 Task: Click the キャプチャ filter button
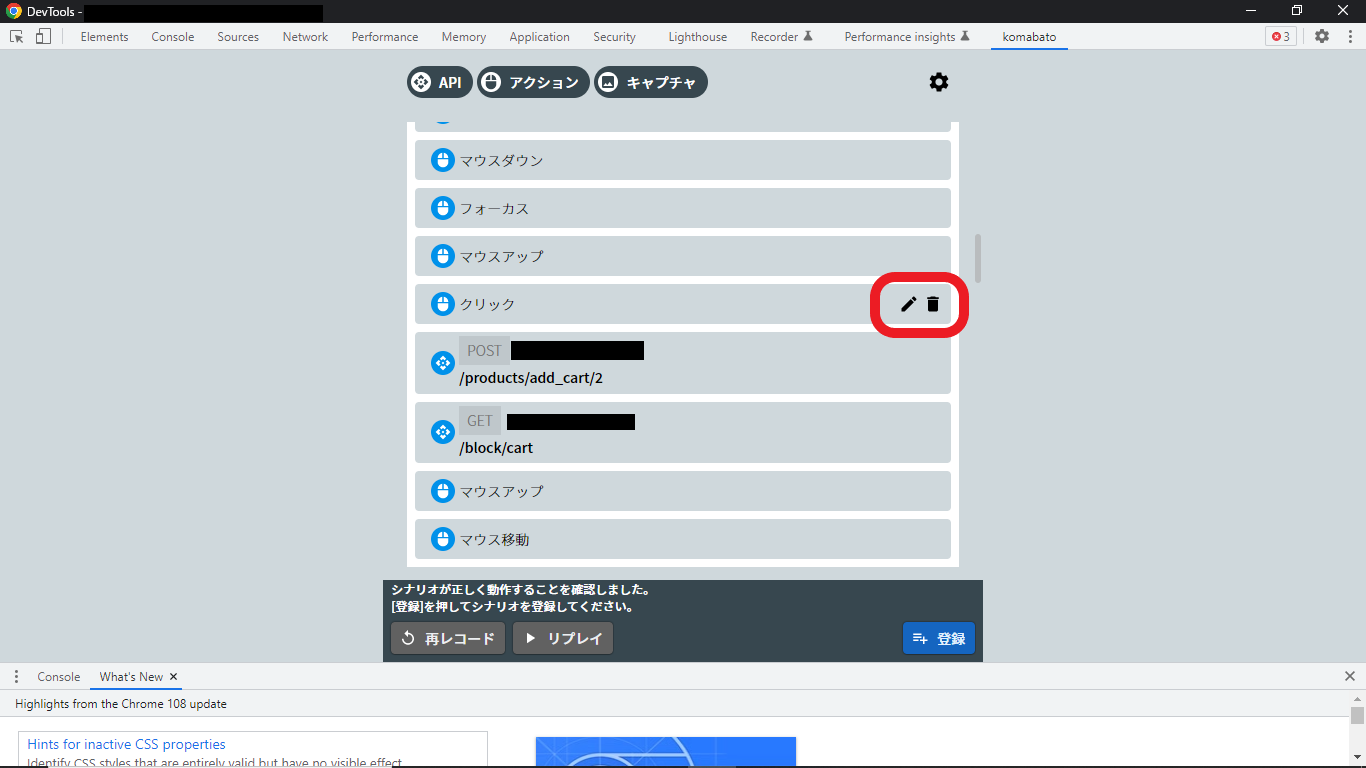[x=651, y=82]
